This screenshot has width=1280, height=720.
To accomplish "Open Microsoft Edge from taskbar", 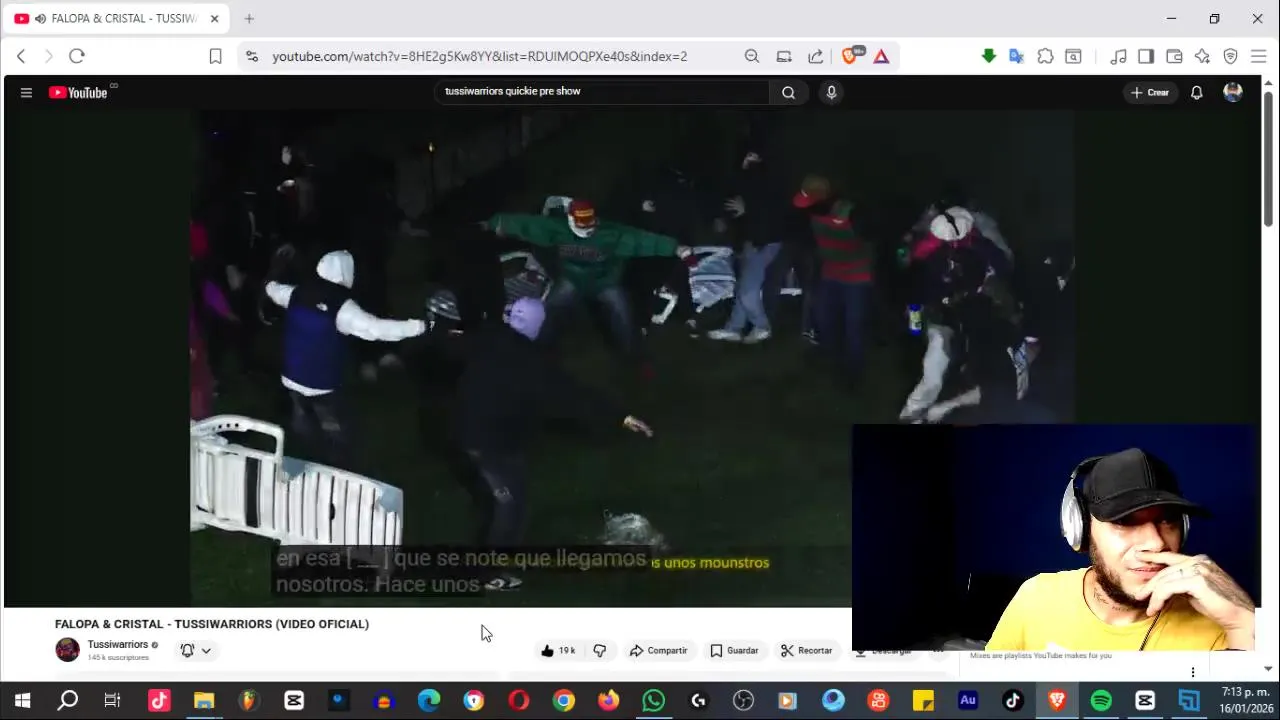I will click(429, 701).
